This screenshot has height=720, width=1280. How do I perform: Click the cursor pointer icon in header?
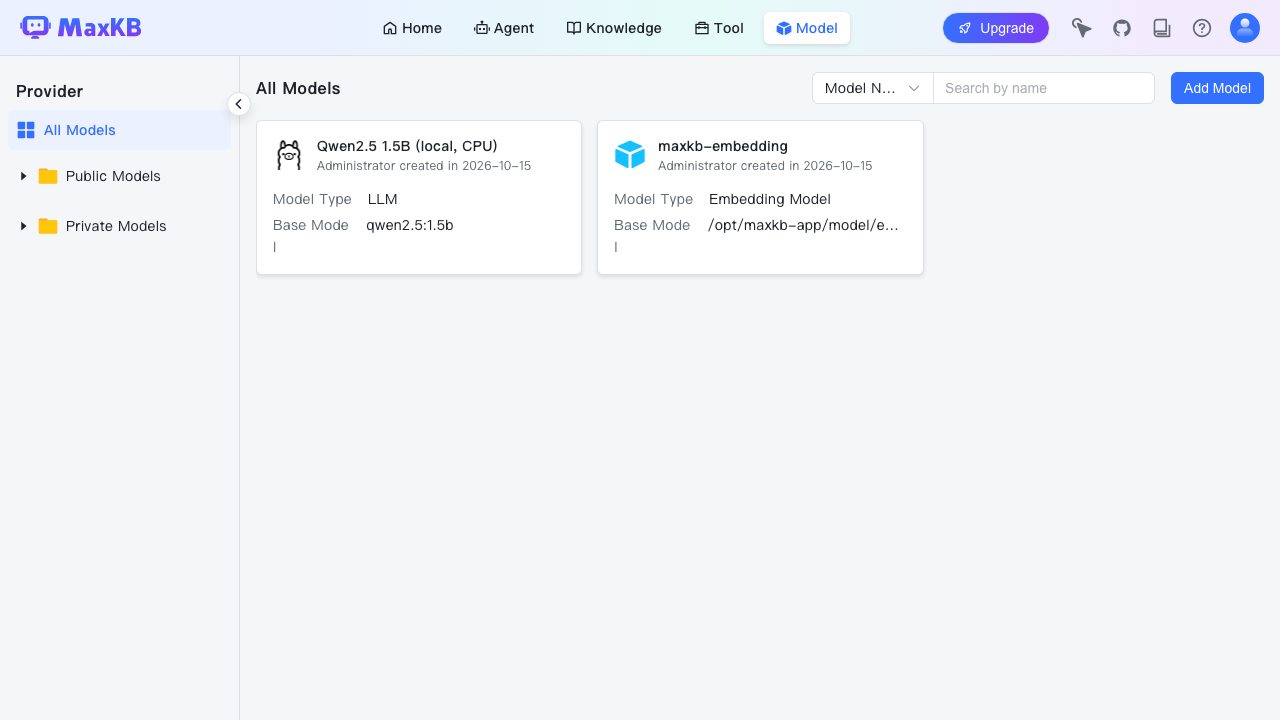click(x=1082, y=28)
